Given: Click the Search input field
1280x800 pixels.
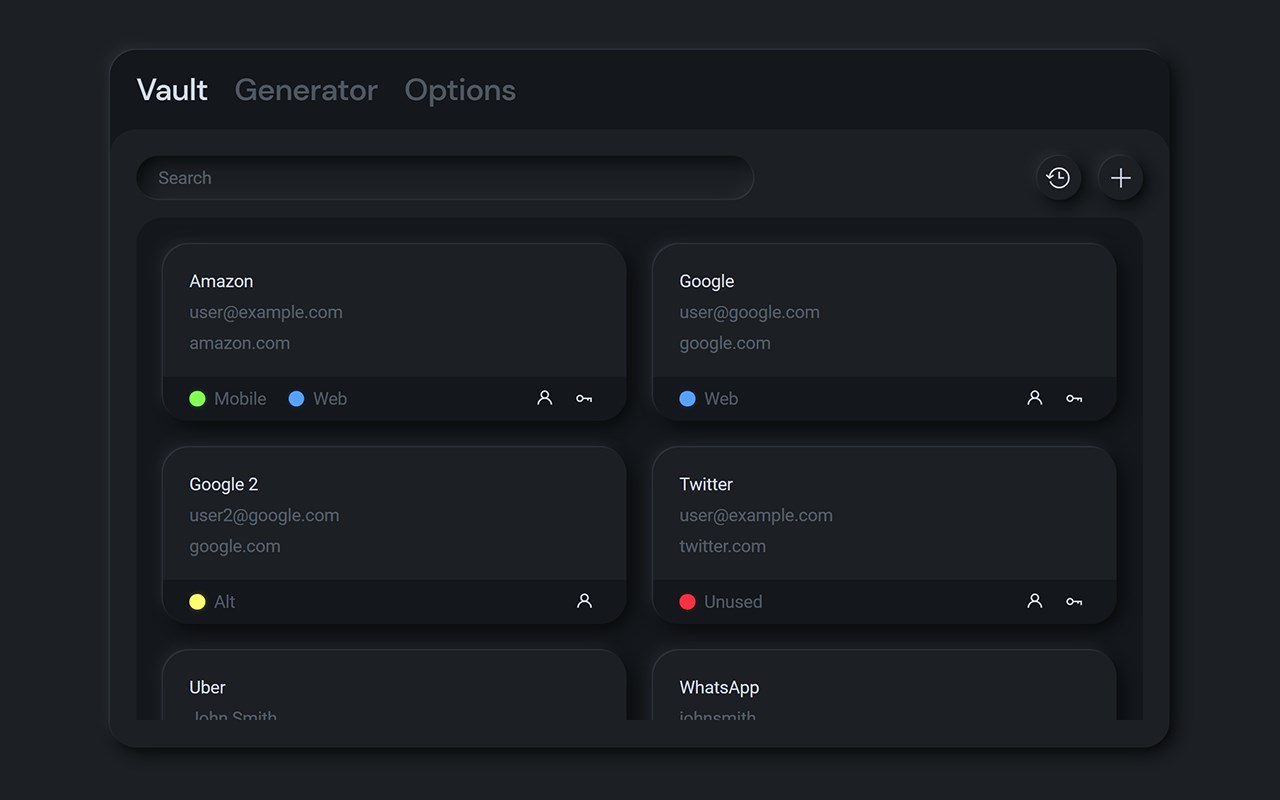Looking at the screenshot, I should [445, 178].
